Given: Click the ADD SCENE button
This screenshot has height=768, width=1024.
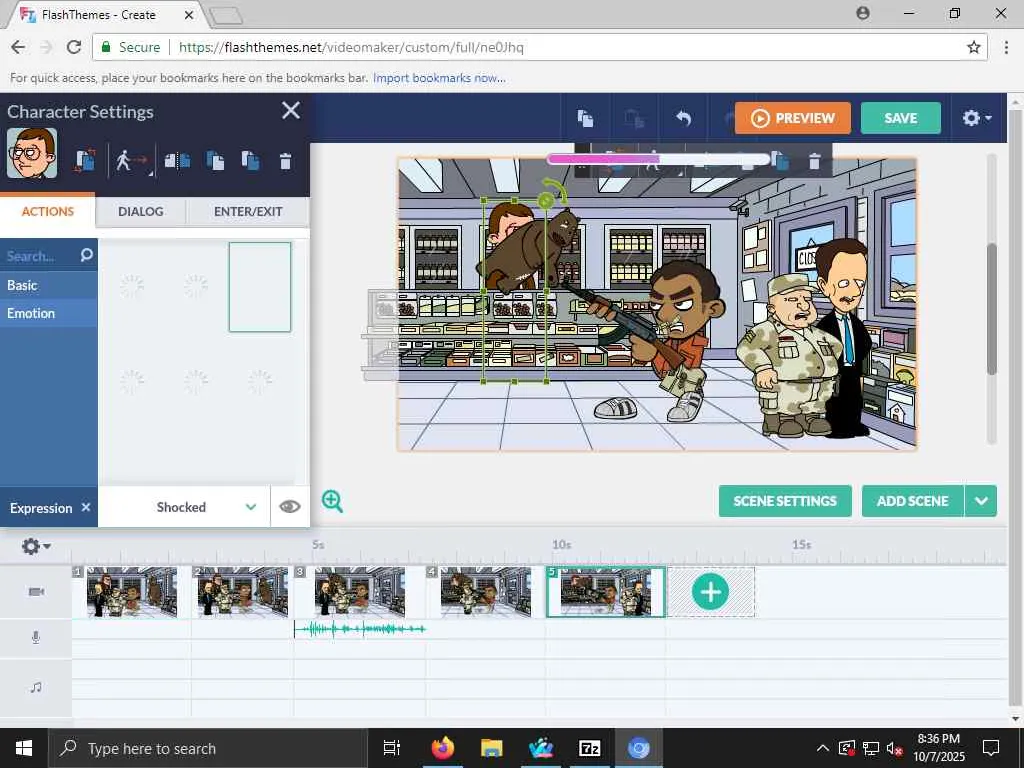Looking at the screenshot, I should coord(912,501).
